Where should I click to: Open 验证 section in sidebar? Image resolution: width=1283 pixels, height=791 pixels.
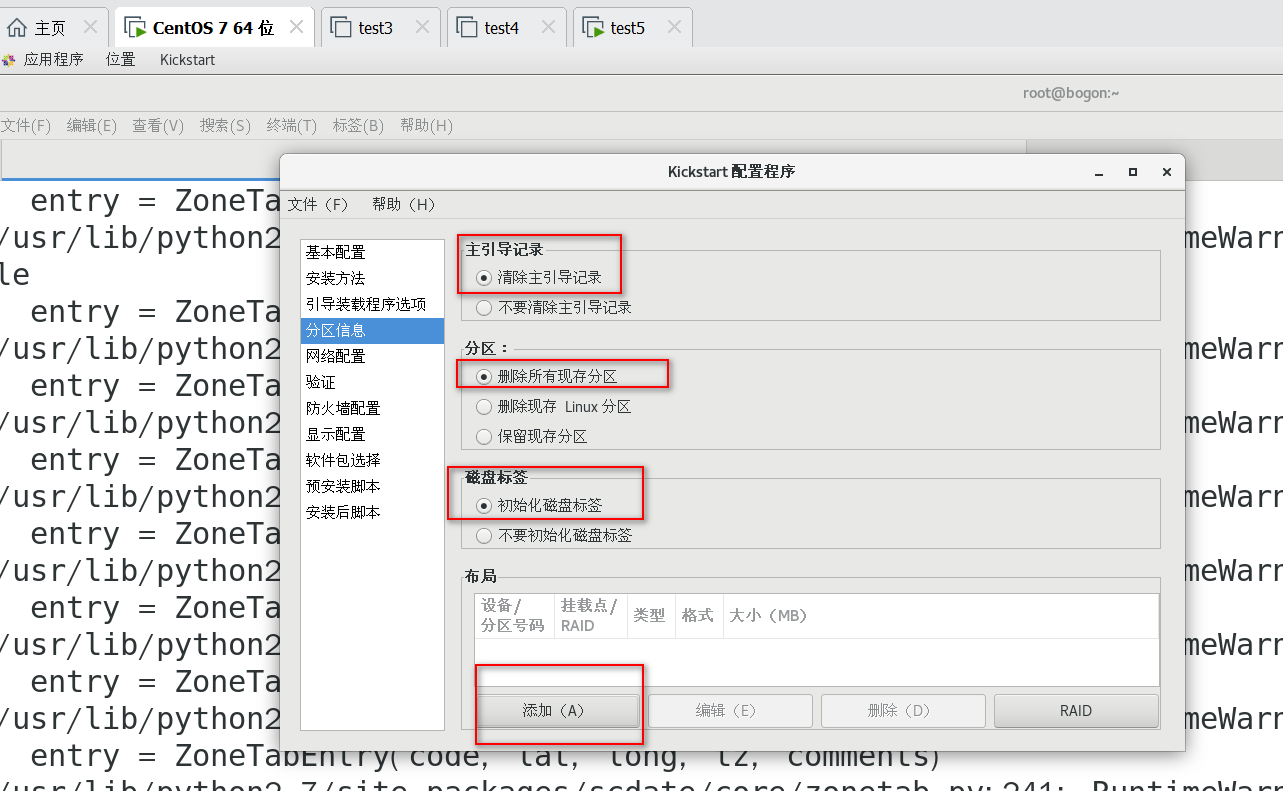coord(372,382)
